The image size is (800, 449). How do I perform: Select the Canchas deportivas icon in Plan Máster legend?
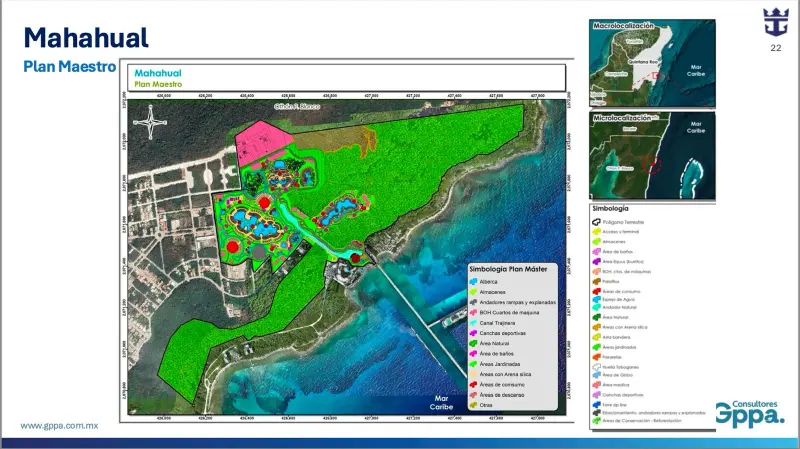coord(474,333)
